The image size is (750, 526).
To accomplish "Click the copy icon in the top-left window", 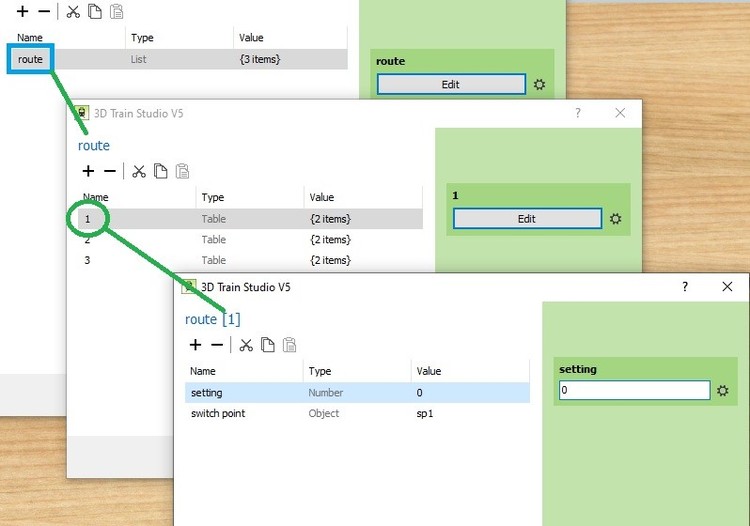I will (95, 11).
